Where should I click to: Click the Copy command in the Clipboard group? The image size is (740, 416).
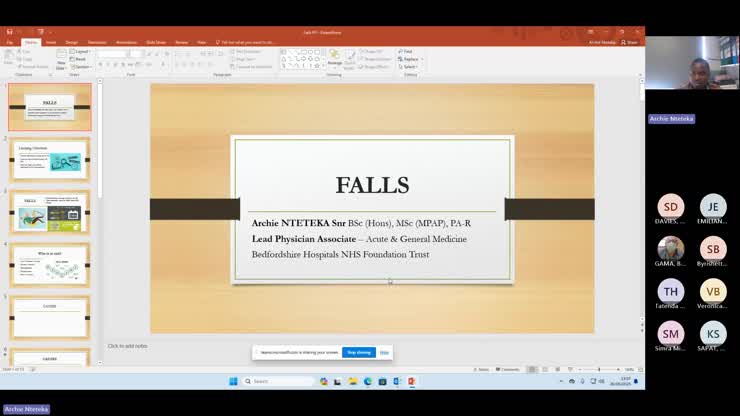25,59
